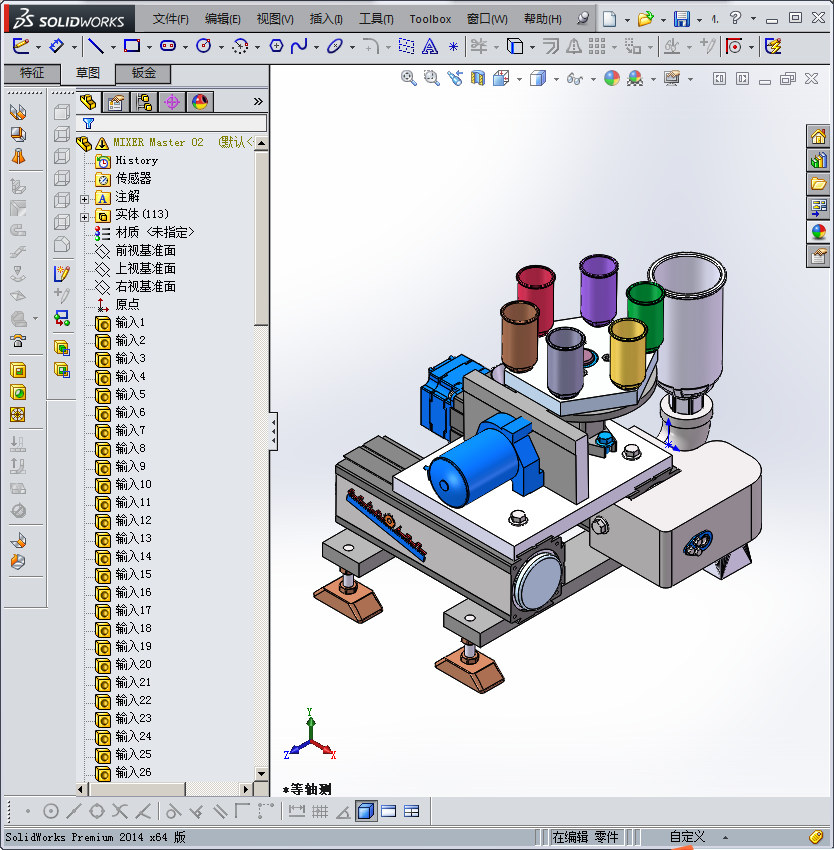This screenshot has height=850, width=834.
Task: Click the Zoom to Area icon
Action: 432,79
